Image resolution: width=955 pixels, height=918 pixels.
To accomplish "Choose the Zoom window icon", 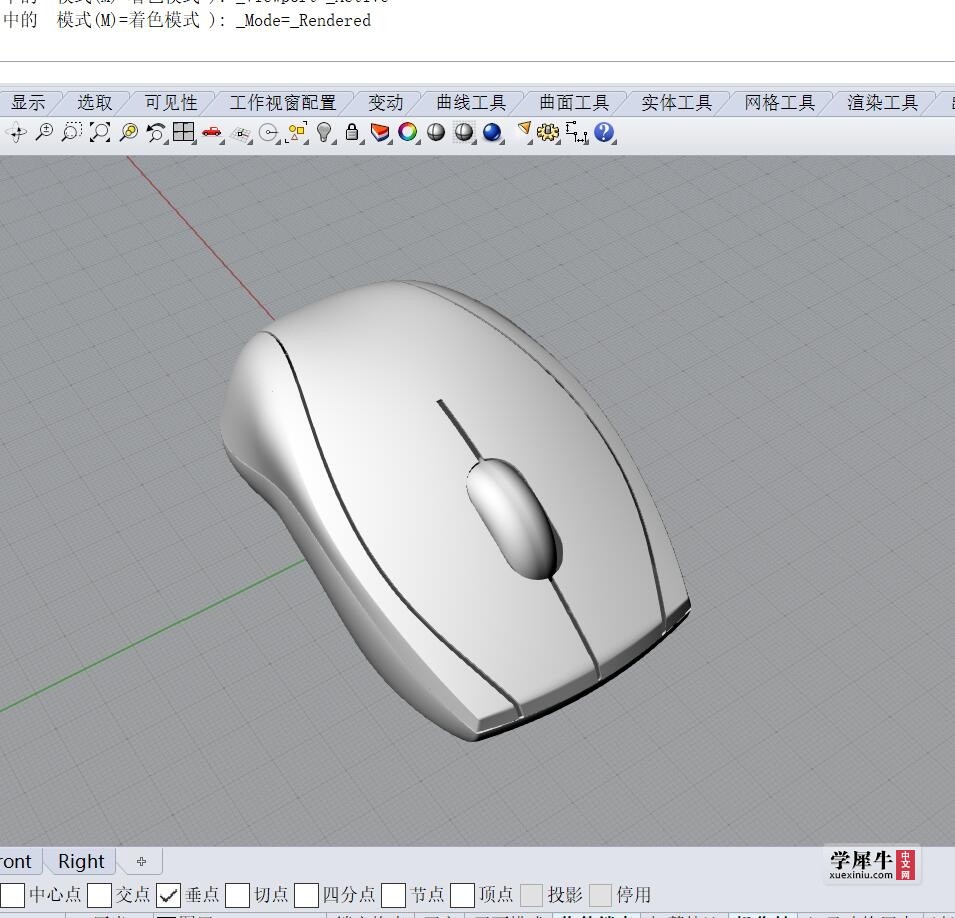I will coord(71,132).
